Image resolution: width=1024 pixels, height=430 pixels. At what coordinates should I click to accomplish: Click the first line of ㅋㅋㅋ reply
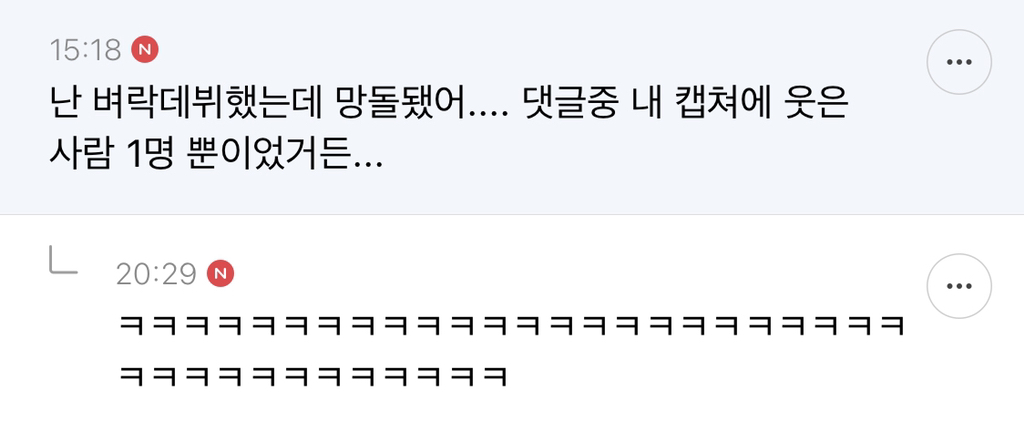click(x=511, y=326)
